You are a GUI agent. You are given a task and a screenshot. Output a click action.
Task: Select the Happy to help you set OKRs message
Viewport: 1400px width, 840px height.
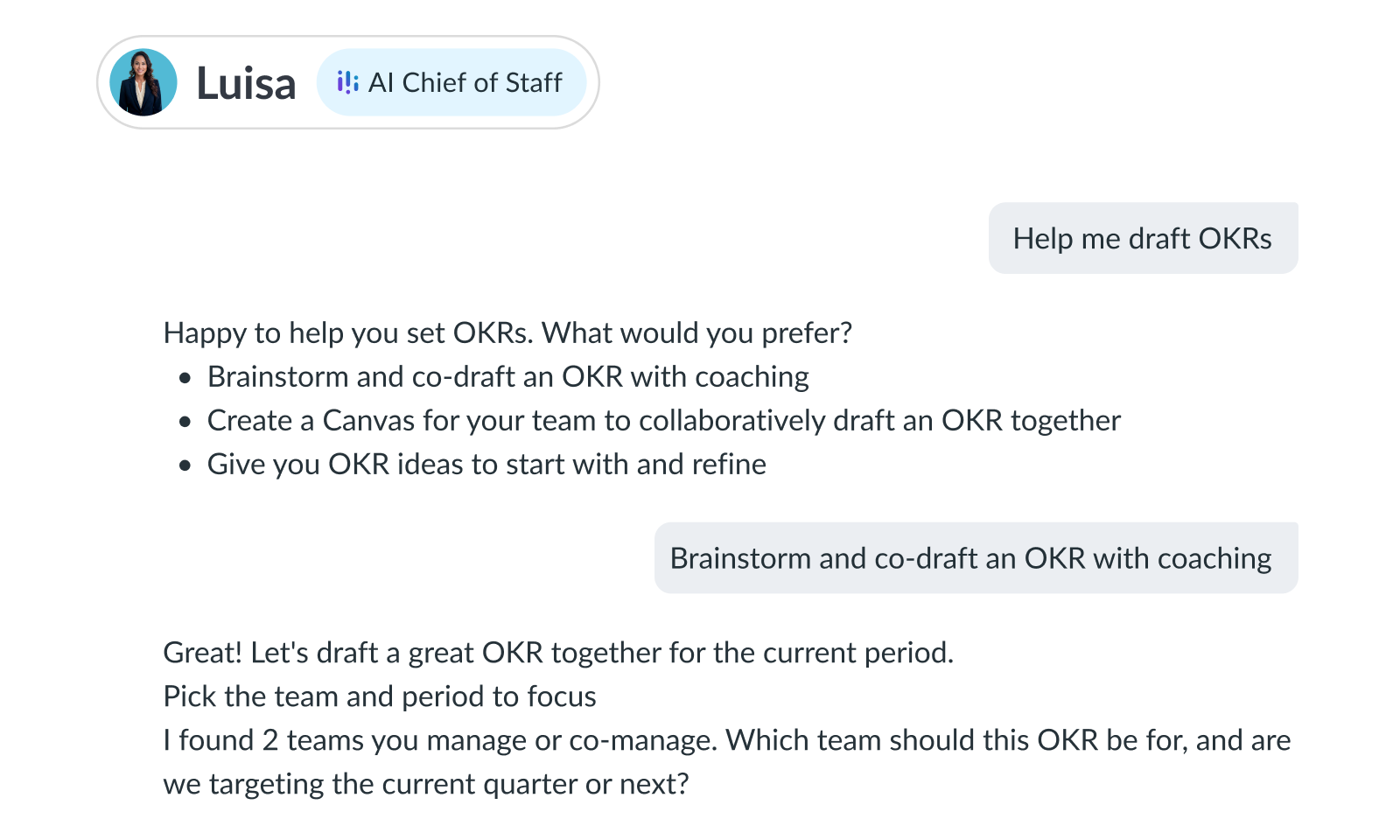507,332
